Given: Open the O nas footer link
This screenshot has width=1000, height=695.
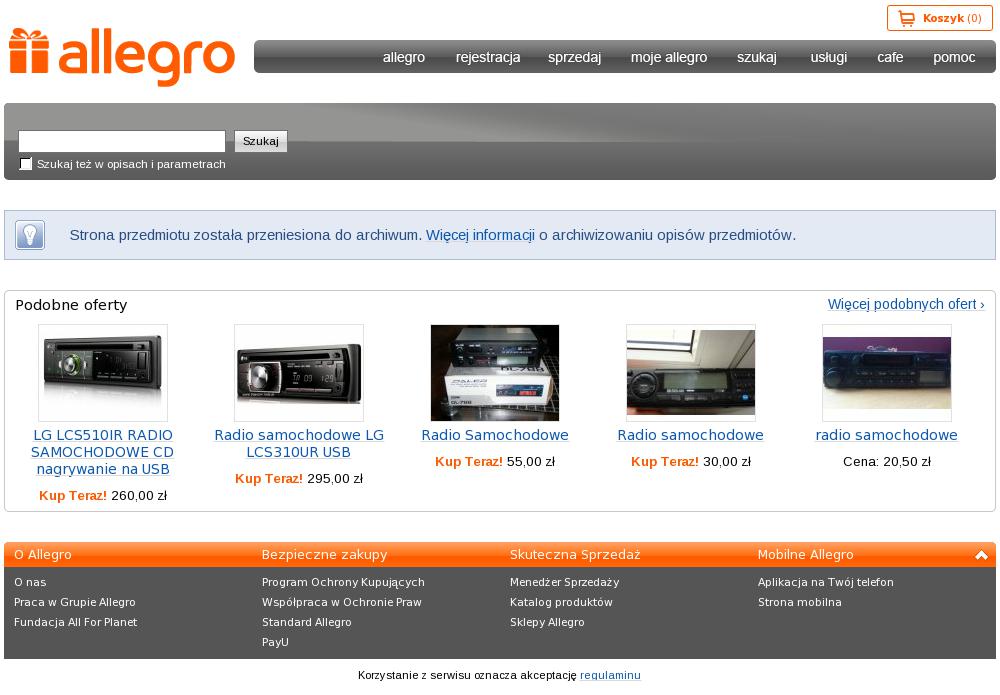Looking at the screenshot, I should (30, 582).
